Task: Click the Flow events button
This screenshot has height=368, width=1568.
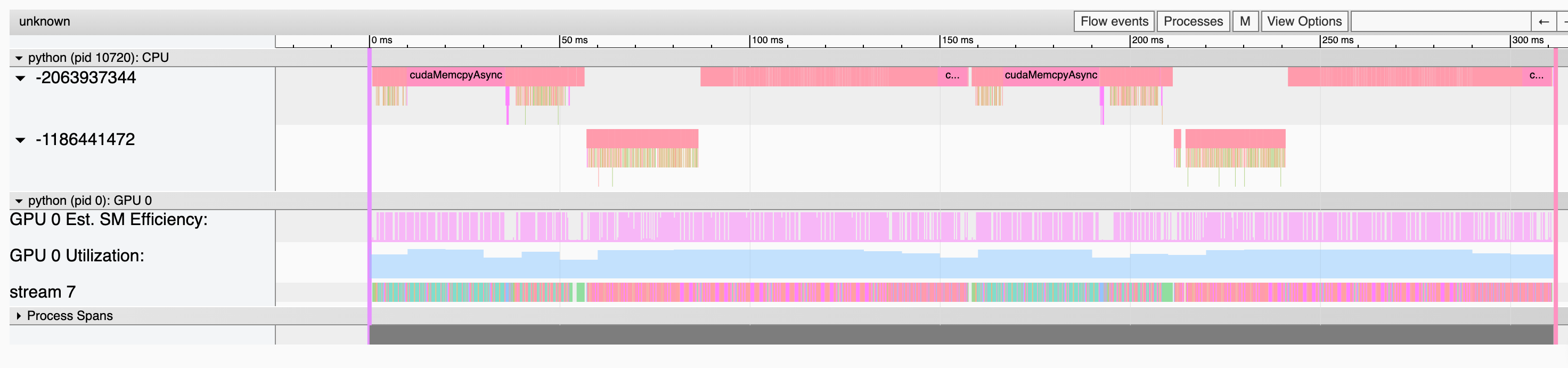Action: pyautogui.click(x=1114, y=21)
